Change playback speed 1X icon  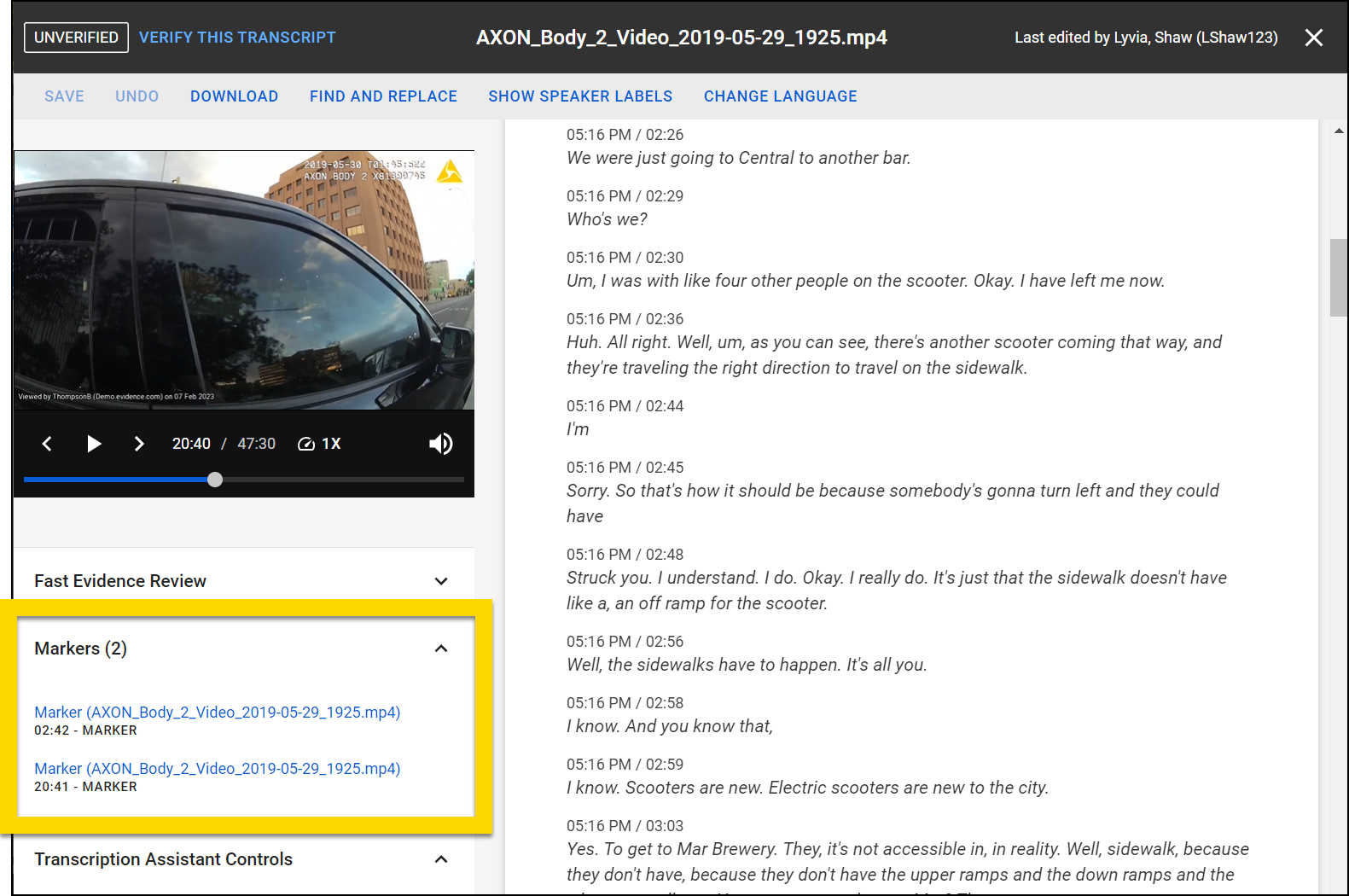tap(319, 444)
